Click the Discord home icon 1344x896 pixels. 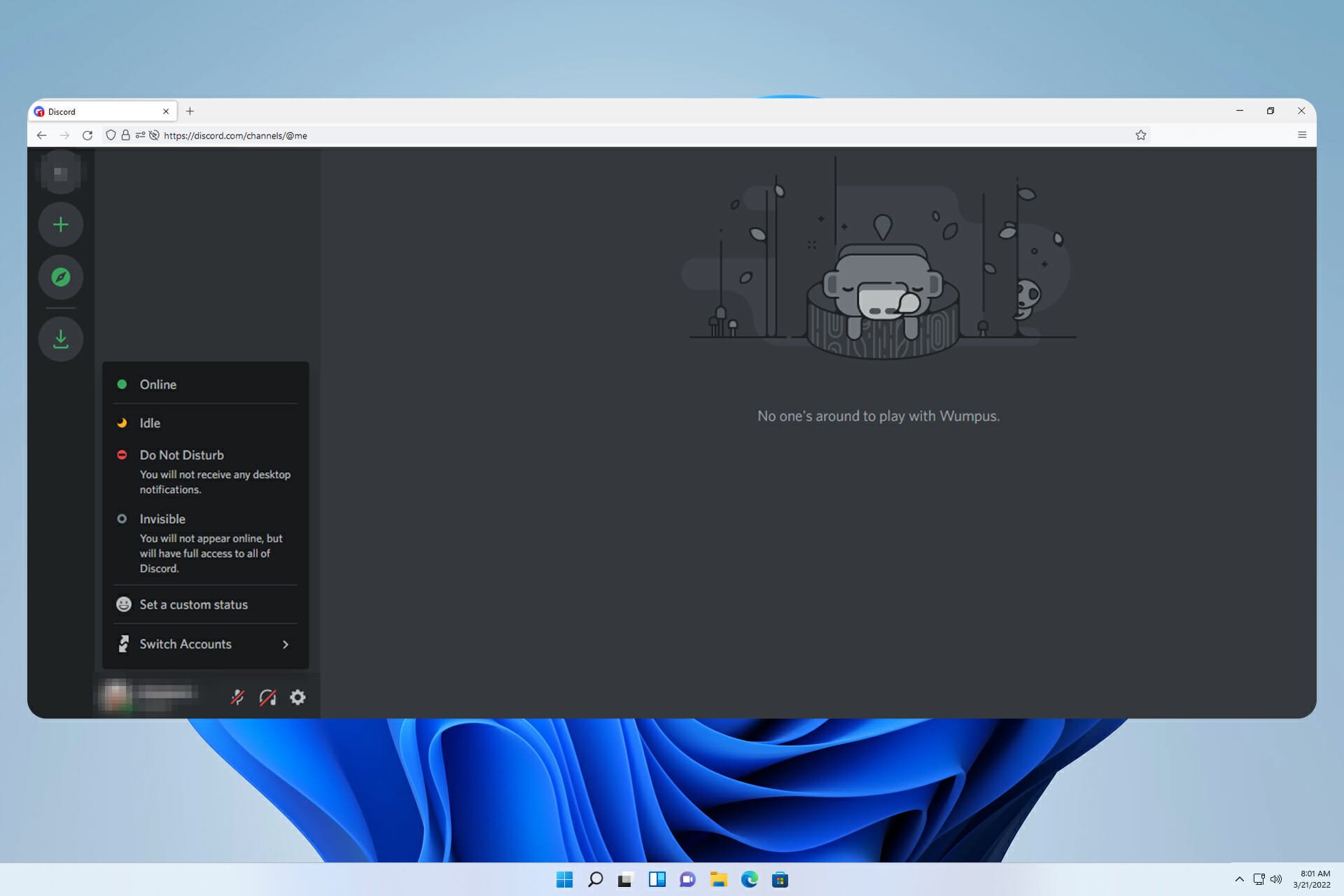coord(60,172)
